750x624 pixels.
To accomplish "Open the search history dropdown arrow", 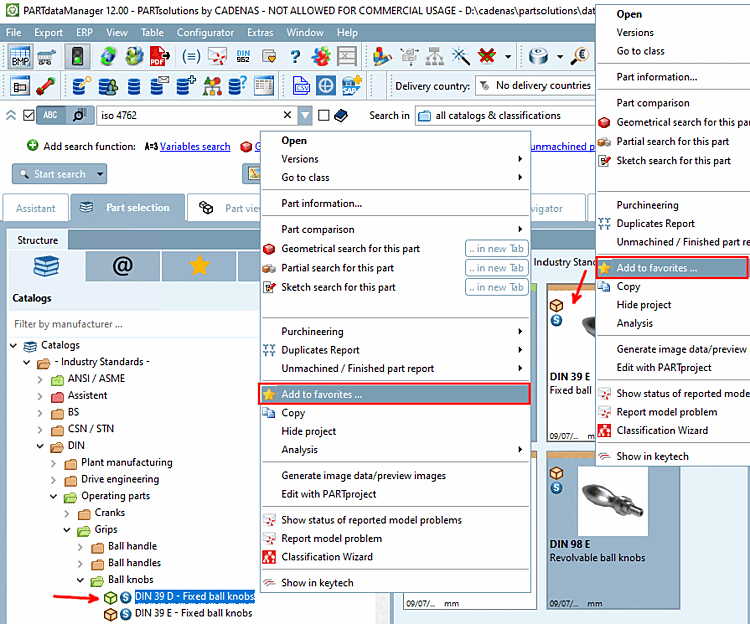I will pos(305,115).
